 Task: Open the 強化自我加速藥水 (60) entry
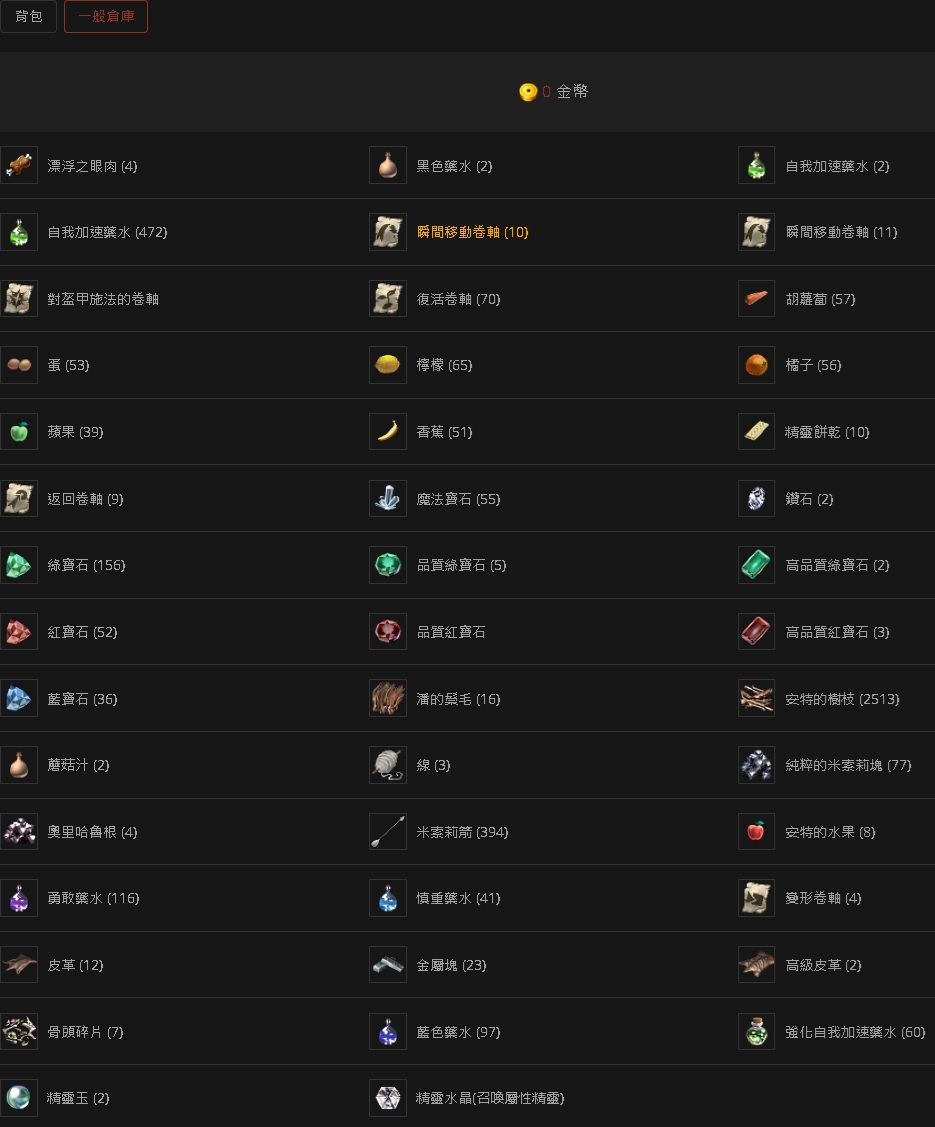pyautogui.click(x=855, y=1032)
